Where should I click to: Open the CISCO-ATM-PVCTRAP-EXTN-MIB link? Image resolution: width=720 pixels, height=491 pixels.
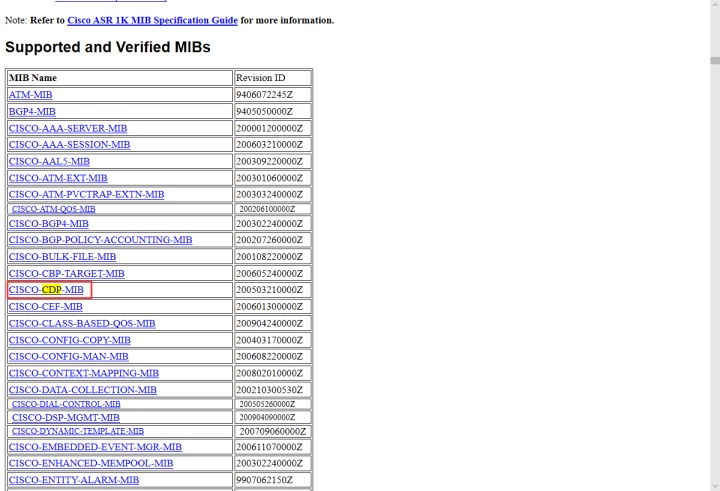tap(86, 195)
